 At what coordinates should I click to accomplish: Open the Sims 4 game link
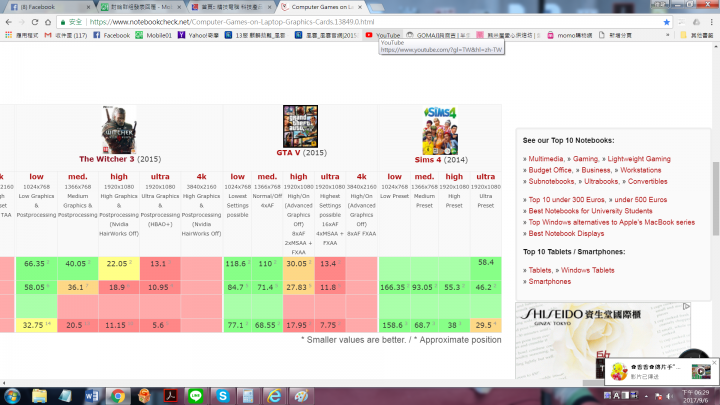click(x=428, y=160)
